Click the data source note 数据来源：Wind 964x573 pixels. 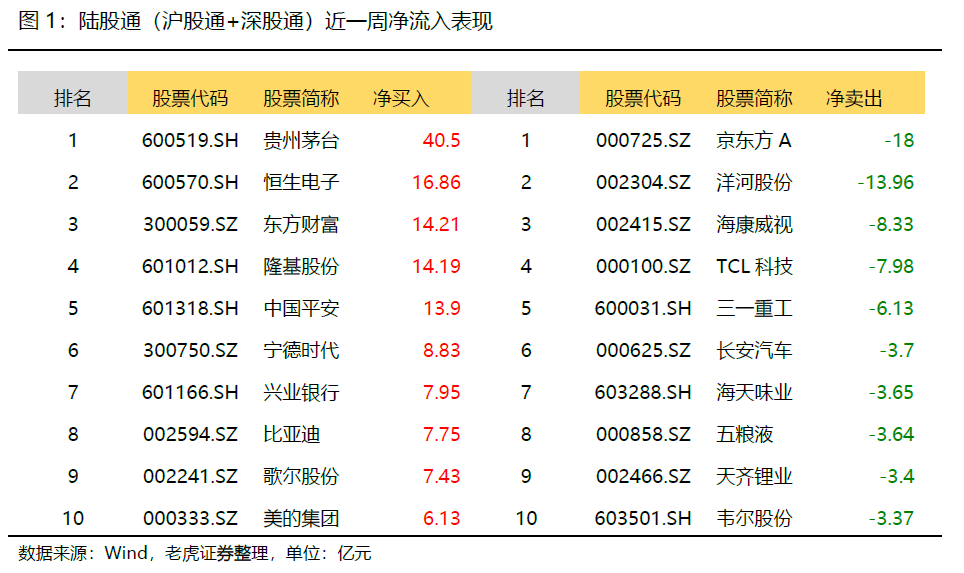pos(83,553)
